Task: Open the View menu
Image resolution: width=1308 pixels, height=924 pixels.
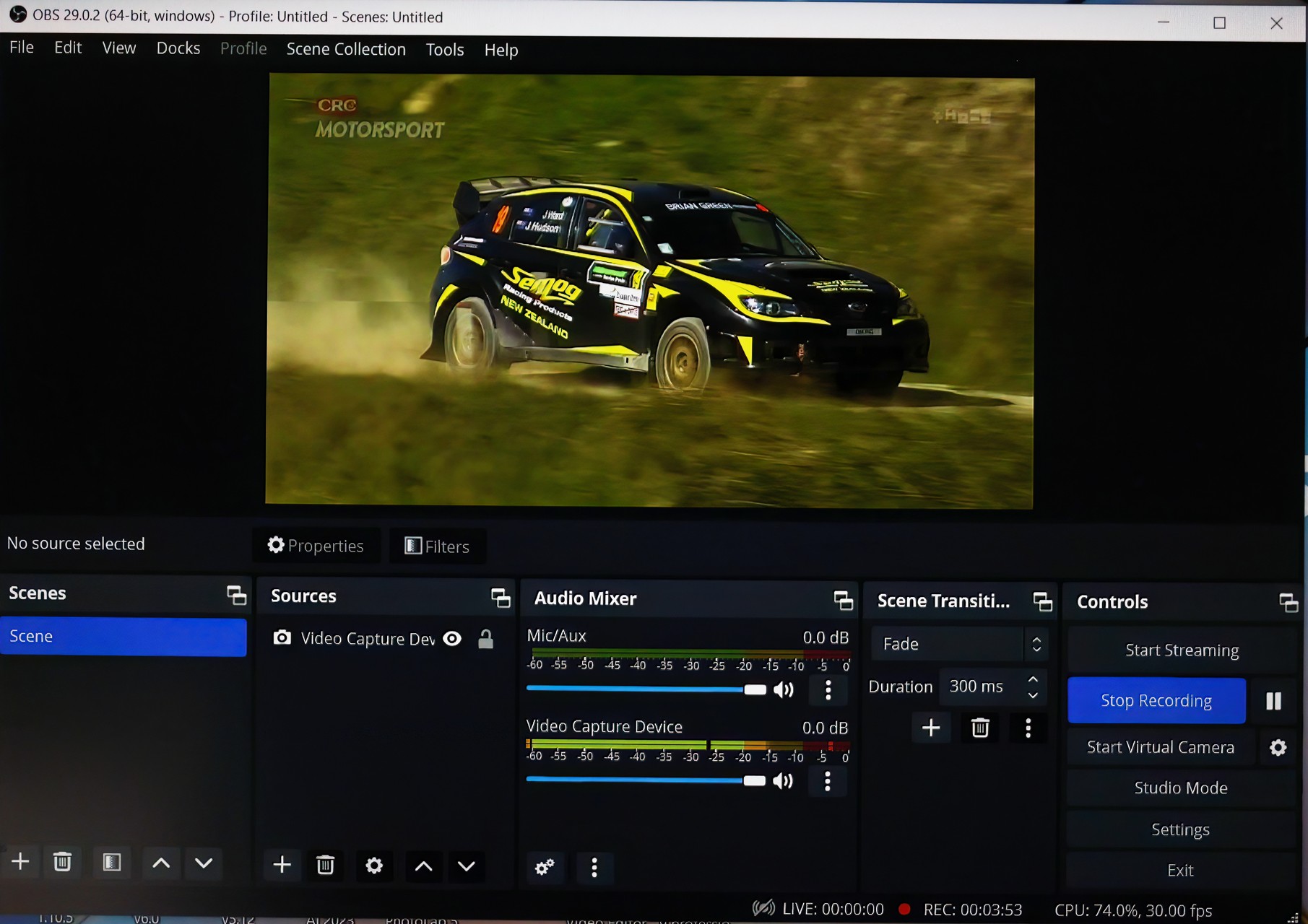Action: [119, 48]
